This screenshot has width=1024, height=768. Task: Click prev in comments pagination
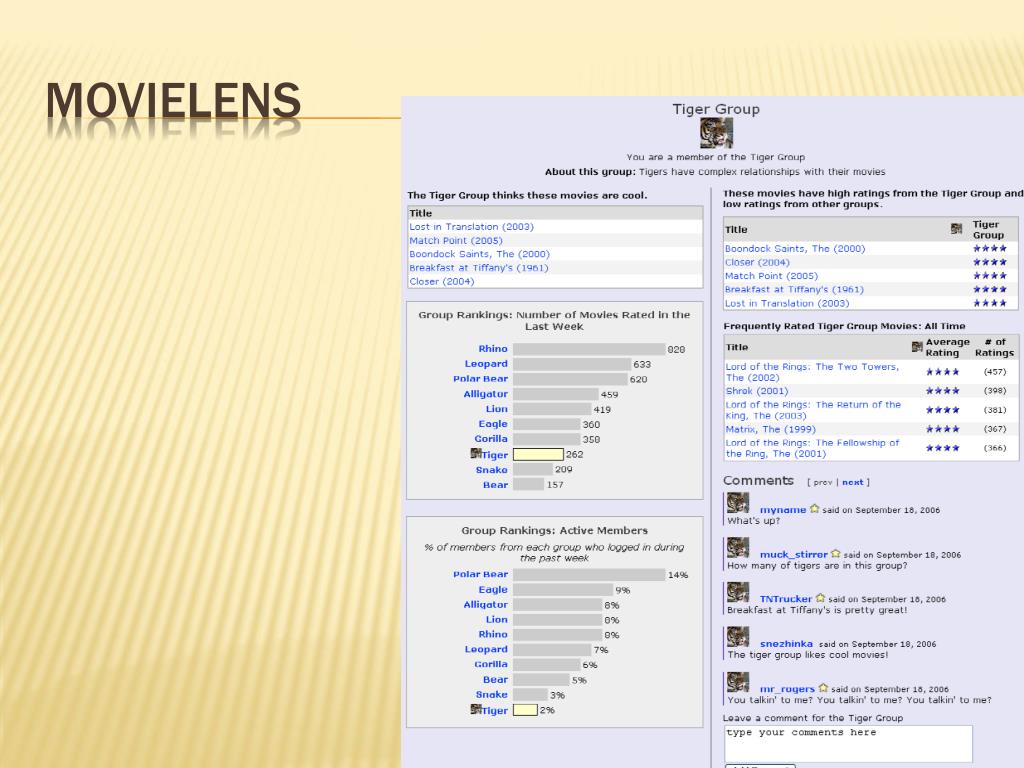point(823,482)
